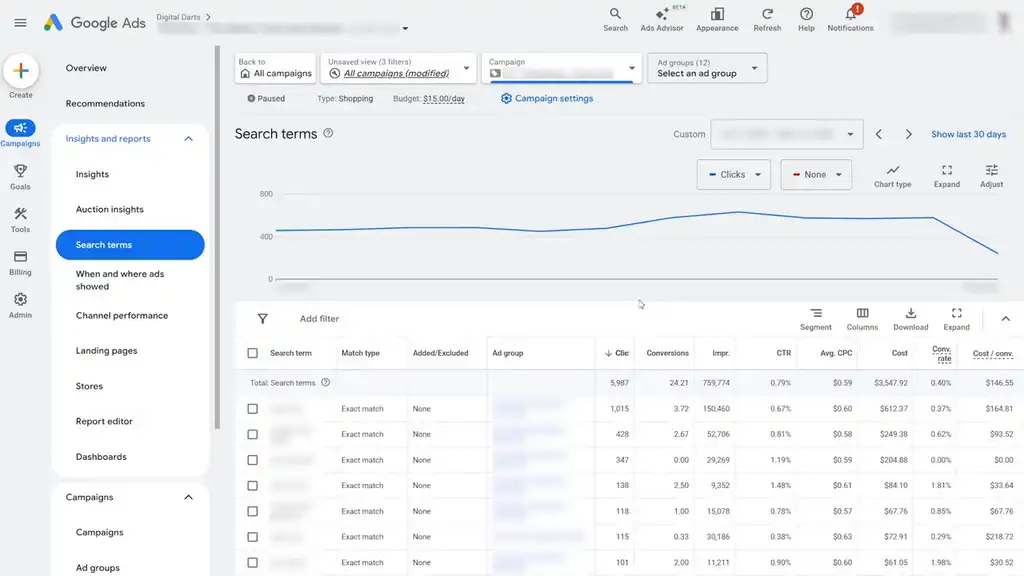Check the row with 347 clicks
The image size is (1024, 576).
coord(253,460)
